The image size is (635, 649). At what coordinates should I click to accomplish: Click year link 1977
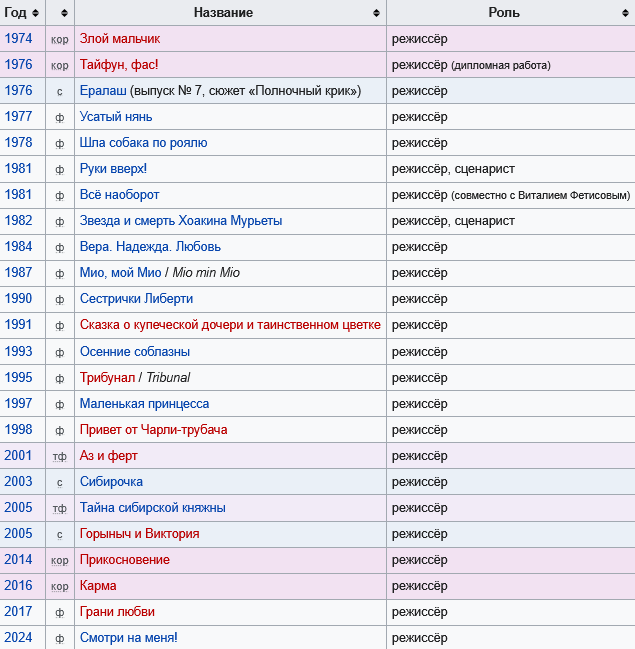point(18,117)
